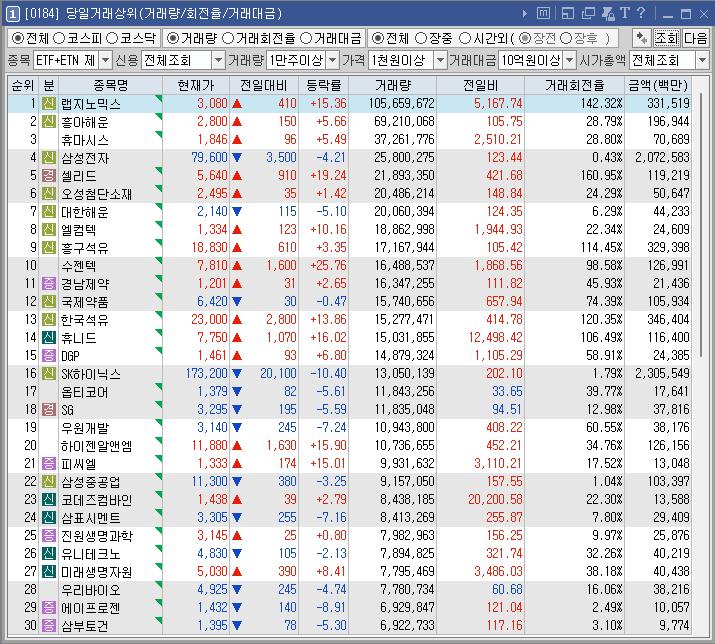The width and height of the screenshot is (715, 644).
Task: Click the 증 badge in 피씨엘 row
Action: 49,464
